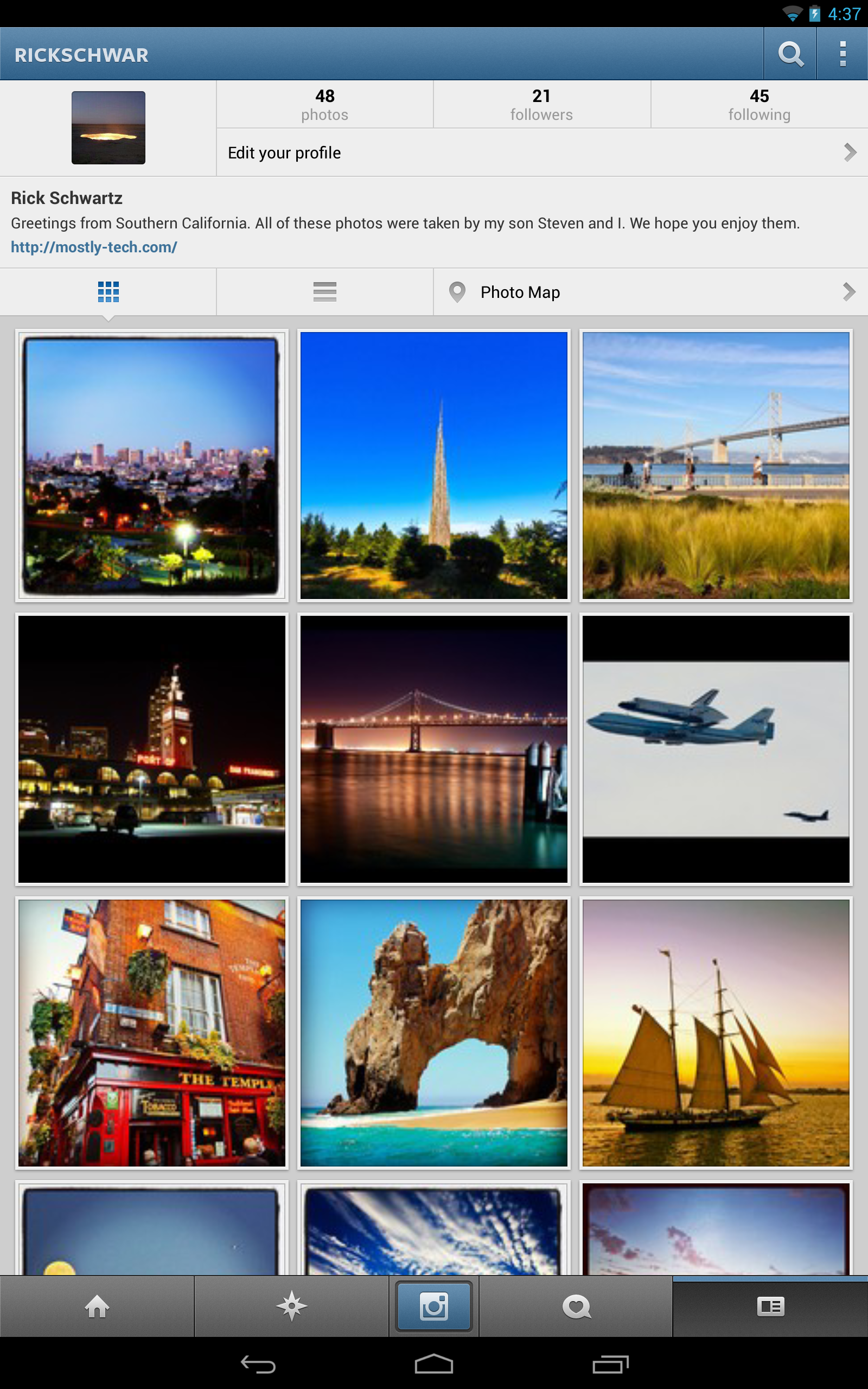Viewport: 868px width, 1389px height.
Task: Tap the search magnifier icon
Action: [790, 54]
